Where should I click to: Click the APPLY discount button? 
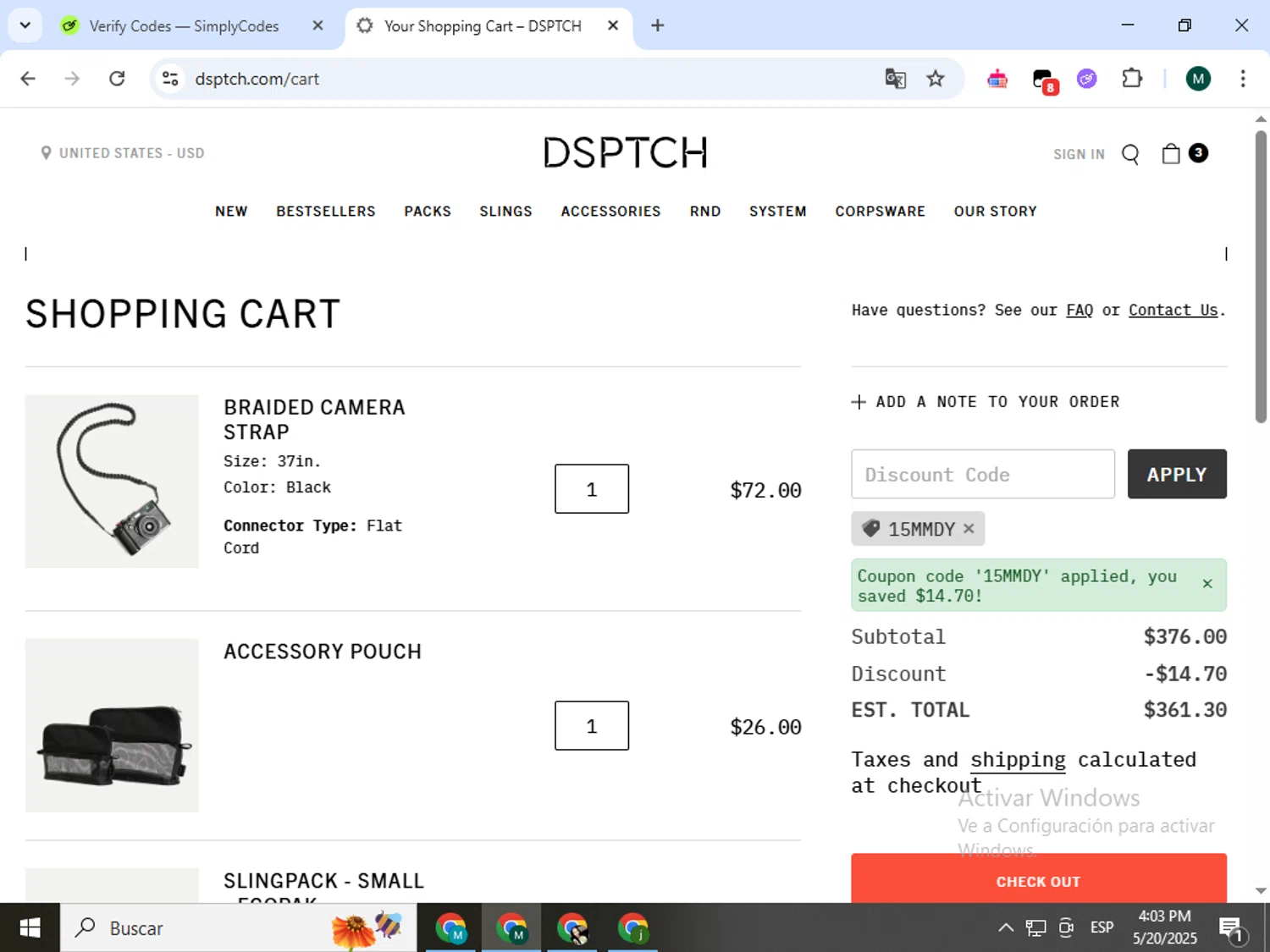click(1177, 474)
